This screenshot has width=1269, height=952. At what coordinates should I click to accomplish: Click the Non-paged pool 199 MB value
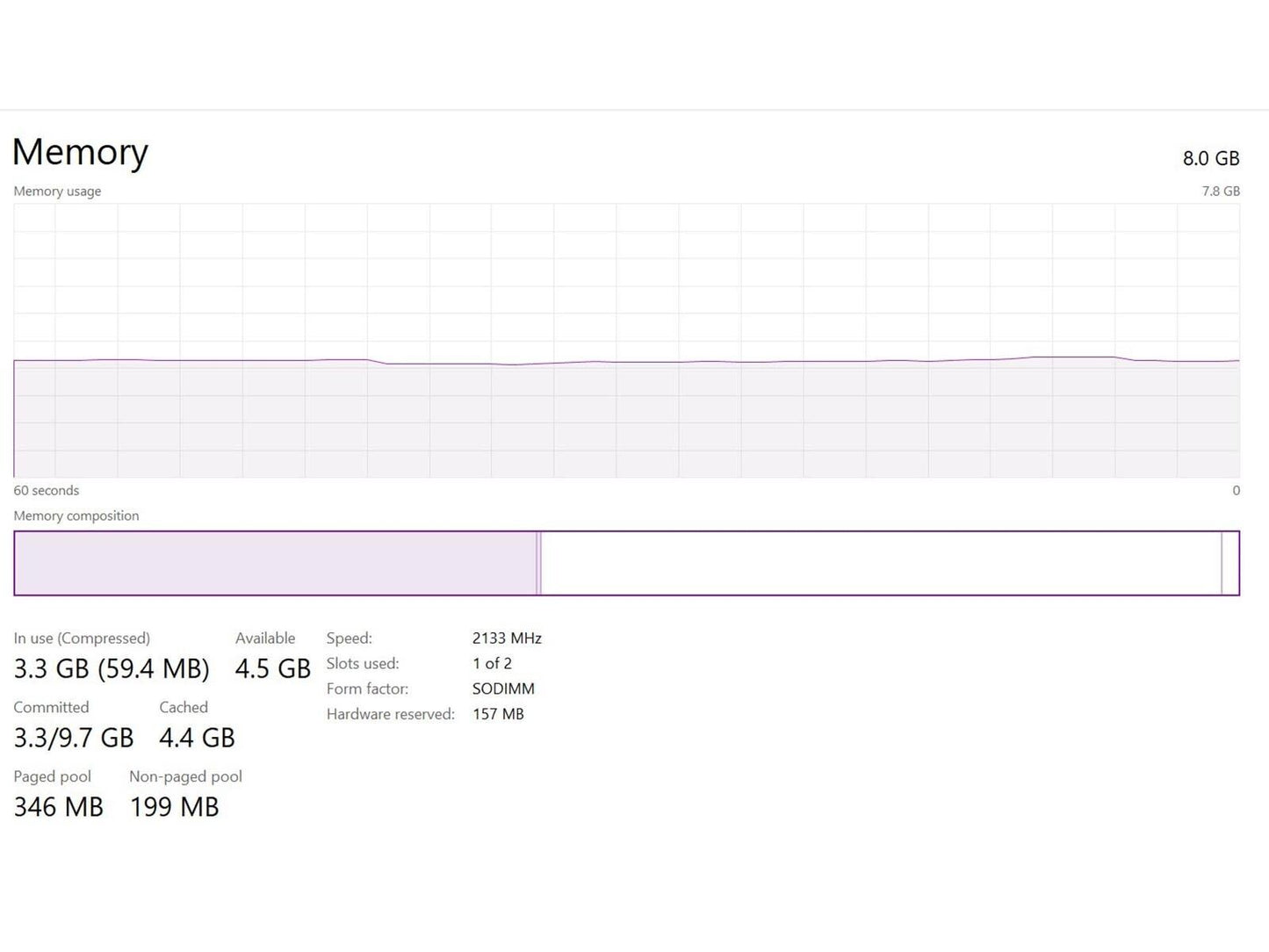pos(174,807)
